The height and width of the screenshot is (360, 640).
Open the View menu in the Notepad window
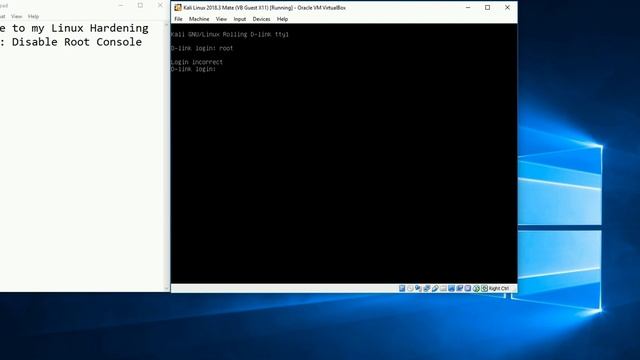click(x=16, y=16)
